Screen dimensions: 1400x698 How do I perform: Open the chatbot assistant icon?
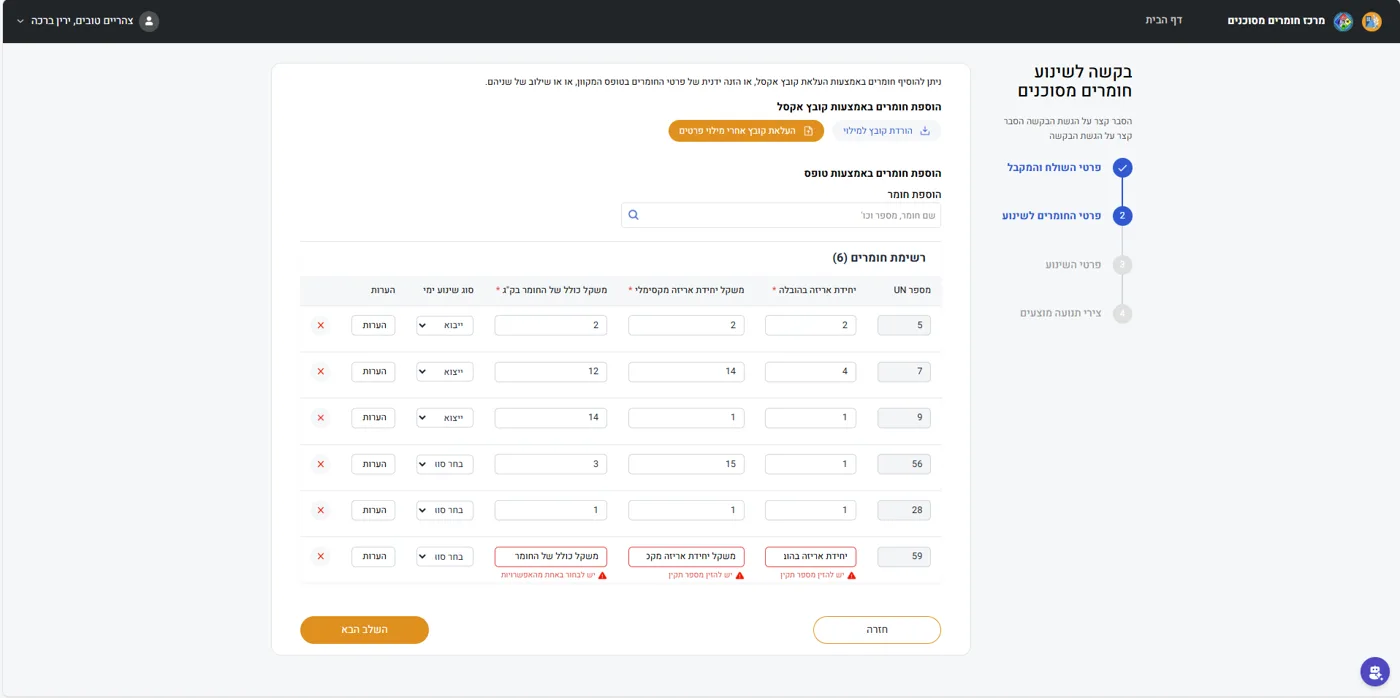coord(1375,672)
